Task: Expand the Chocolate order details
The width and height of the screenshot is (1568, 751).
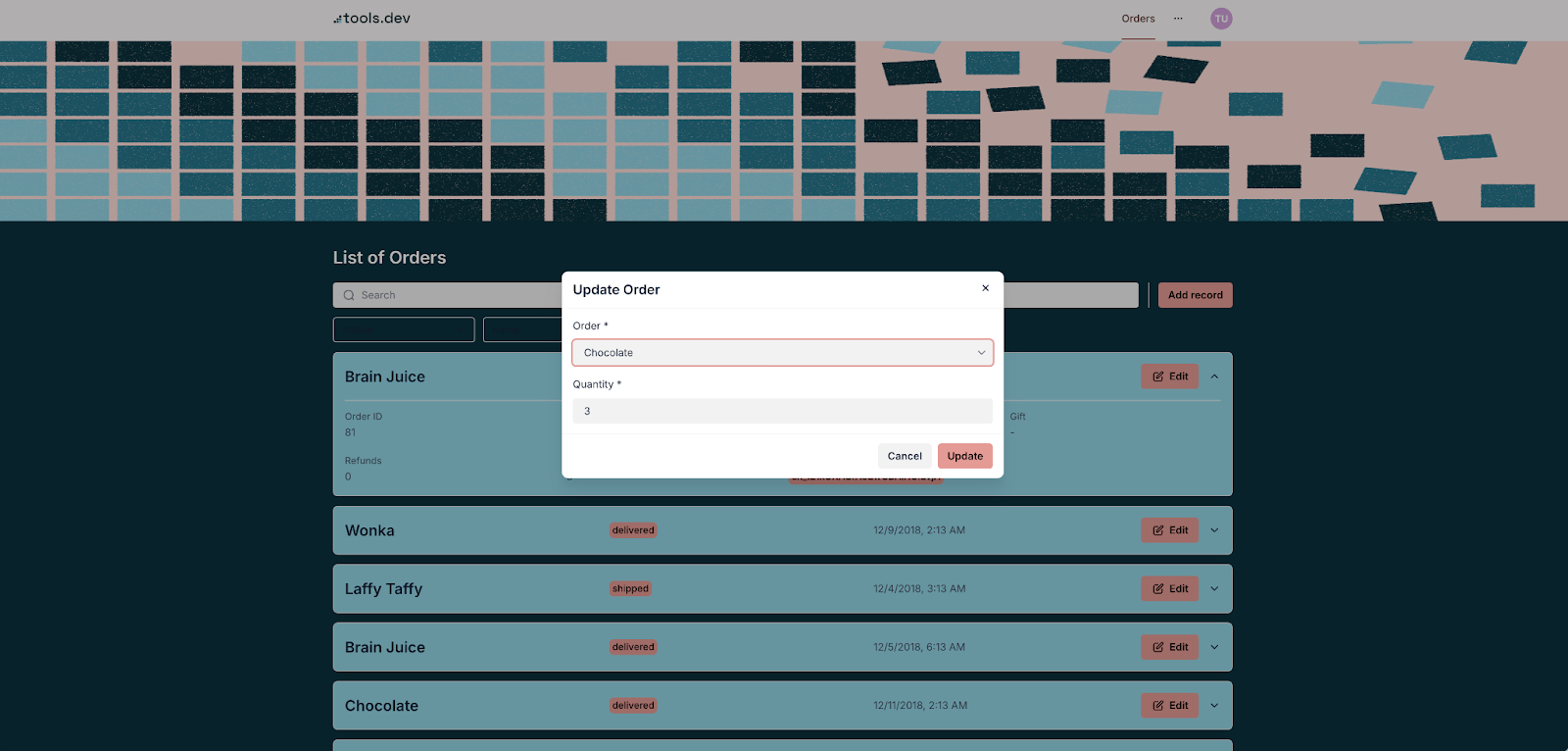Action: (1214, 706)
